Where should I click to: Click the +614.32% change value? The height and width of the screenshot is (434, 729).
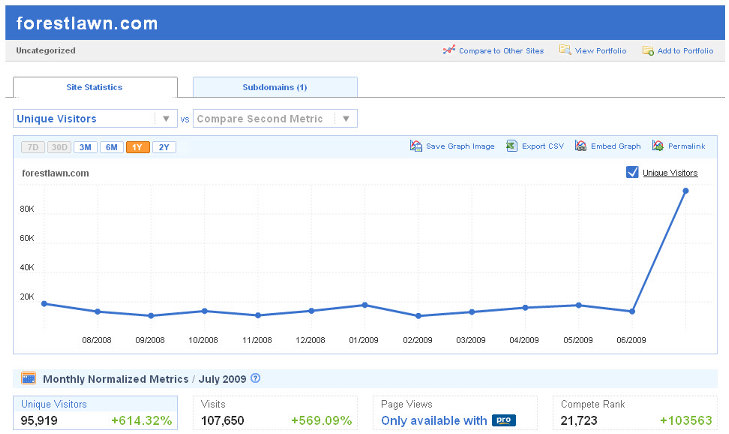[141, 421]
